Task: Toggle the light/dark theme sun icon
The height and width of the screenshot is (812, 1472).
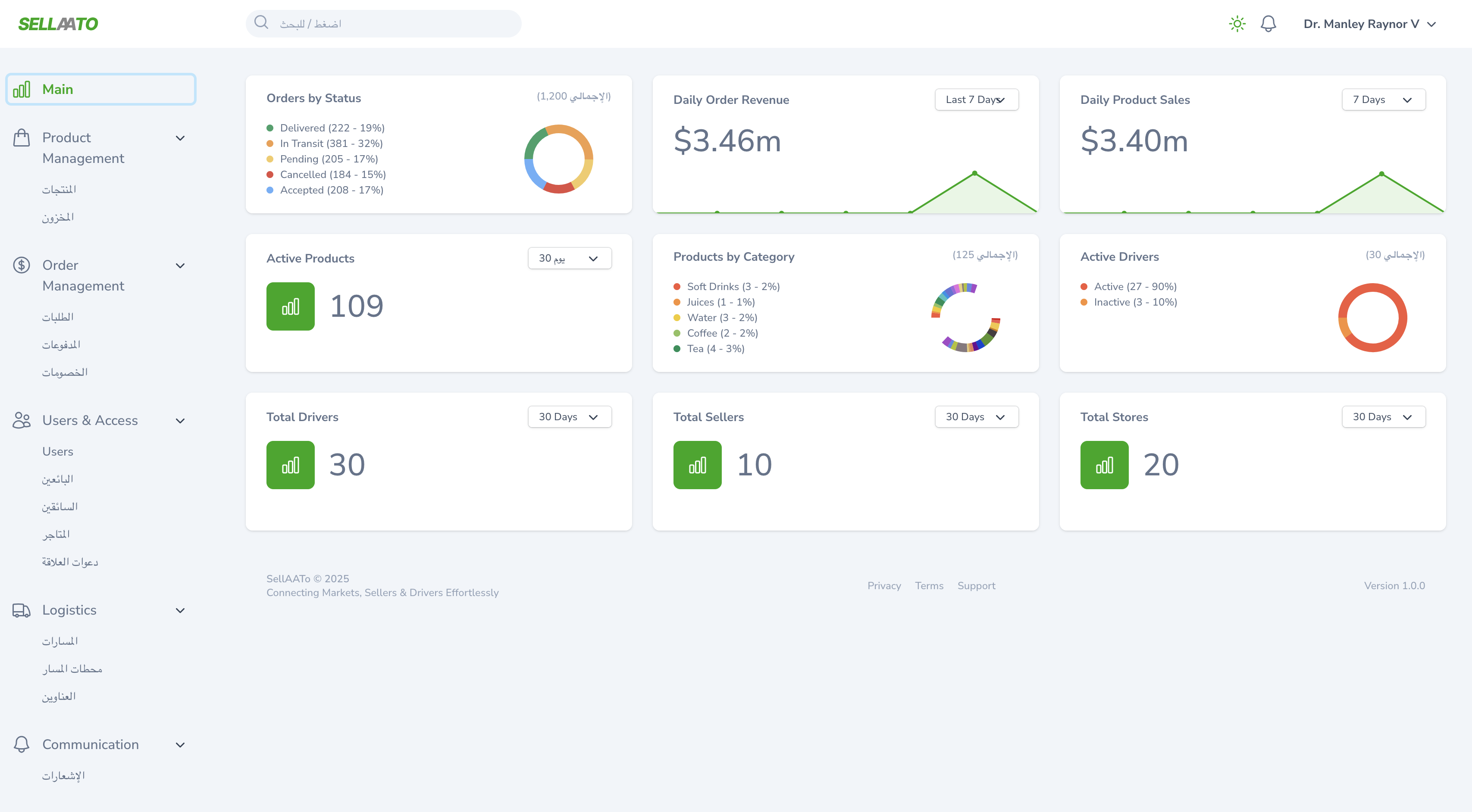Action: click(x=1237, y=23)
